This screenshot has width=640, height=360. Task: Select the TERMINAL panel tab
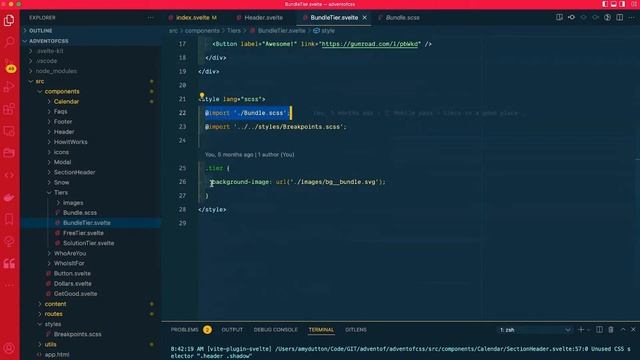321,330
